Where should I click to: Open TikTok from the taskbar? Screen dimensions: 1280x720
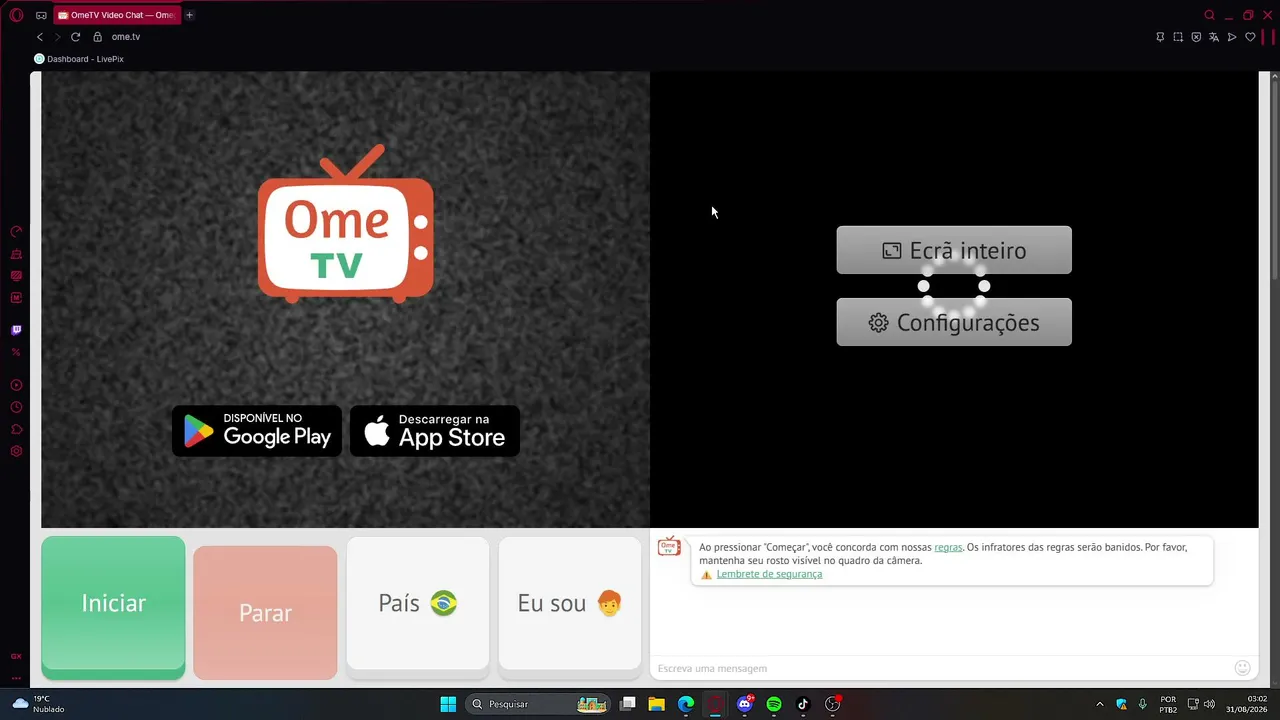[802, 704]
